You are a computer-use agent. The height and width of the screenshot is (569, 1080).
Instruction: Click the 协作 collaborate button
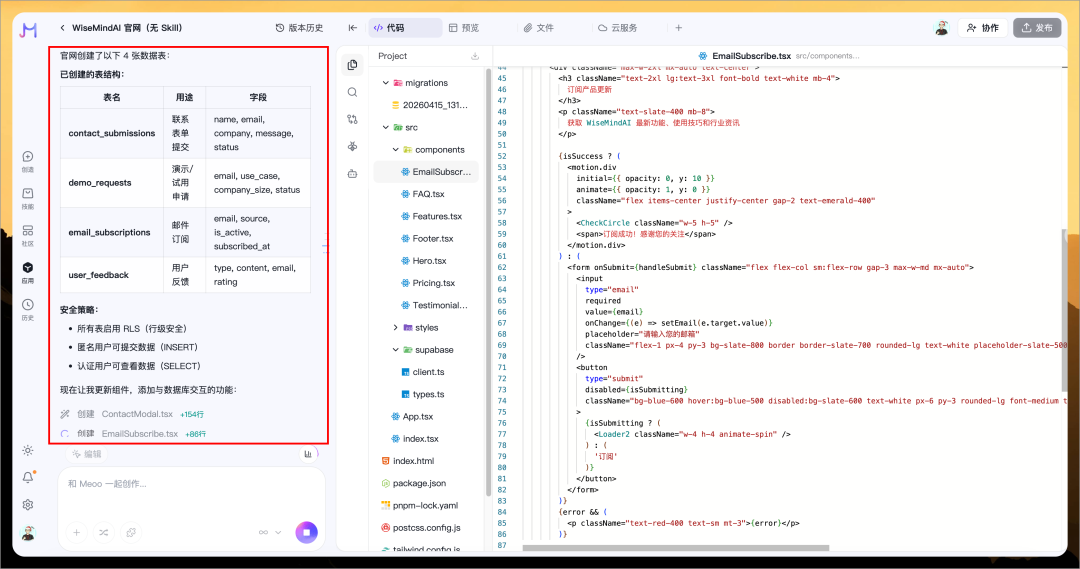pos(981,28)
